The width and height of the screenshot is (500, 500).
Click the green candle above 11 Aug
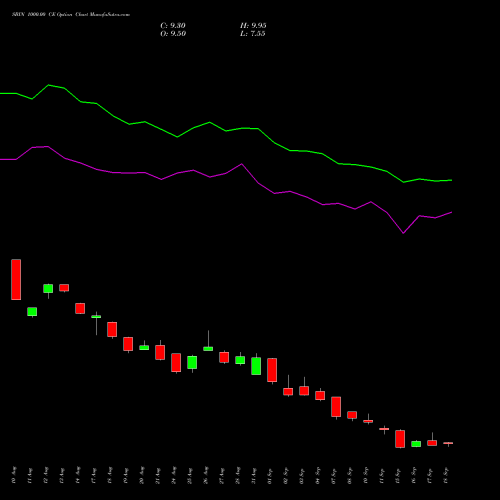[x=32, y=312]
